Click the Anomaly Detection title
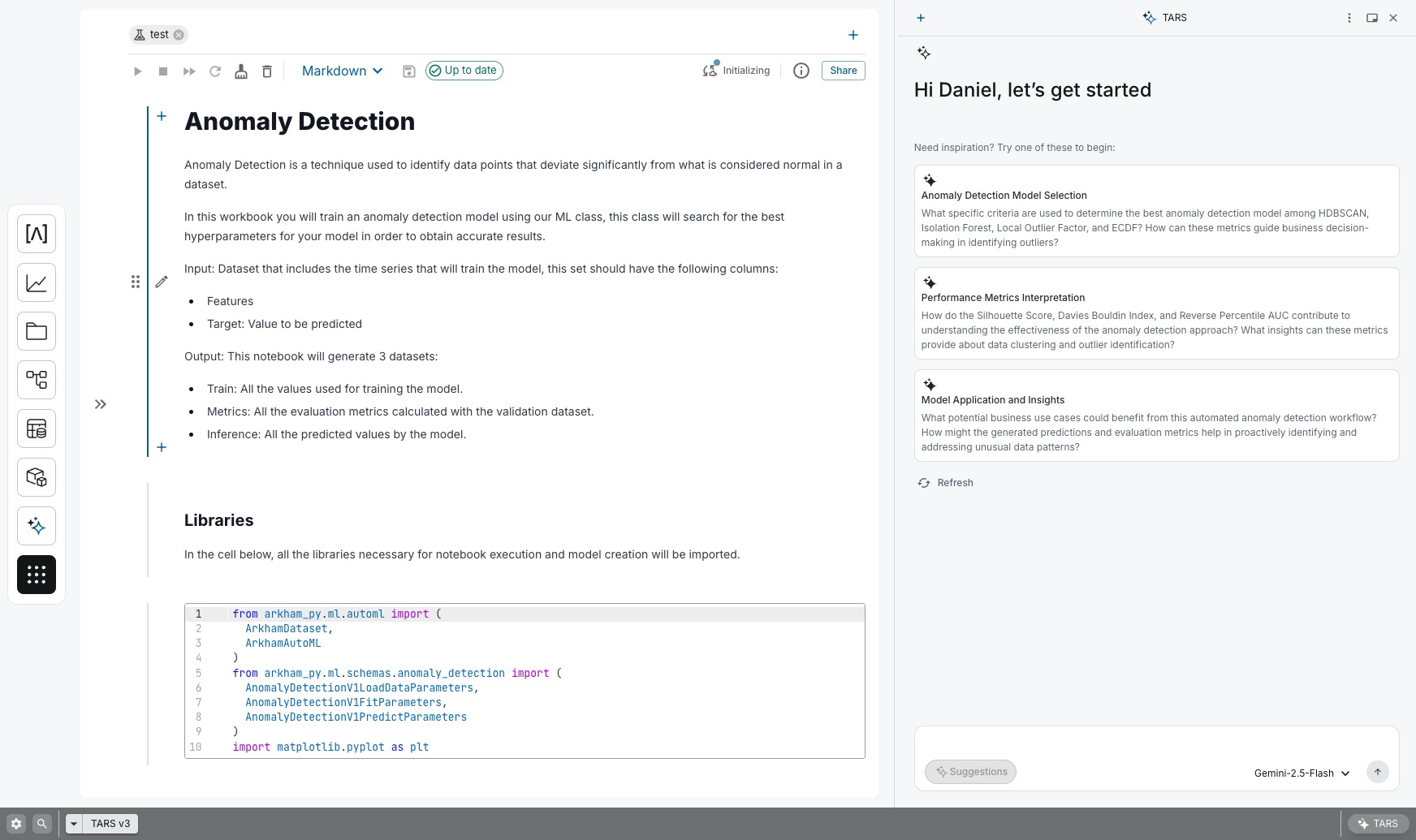The height and width of the screenshot is (840, 1416). (300, 122)
